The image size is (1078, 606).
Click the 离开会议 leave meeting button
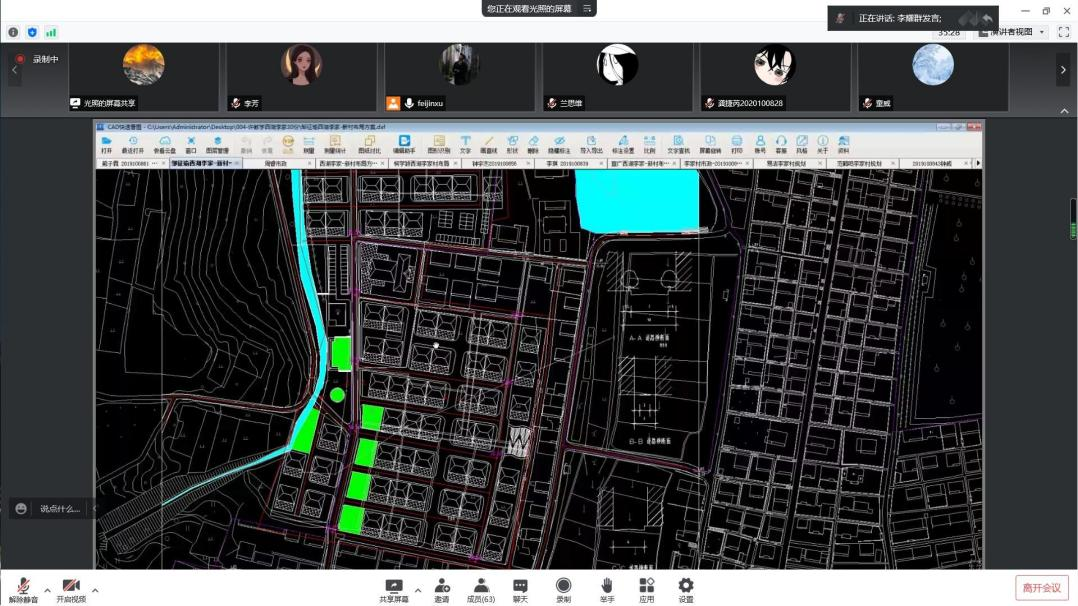1041,588
